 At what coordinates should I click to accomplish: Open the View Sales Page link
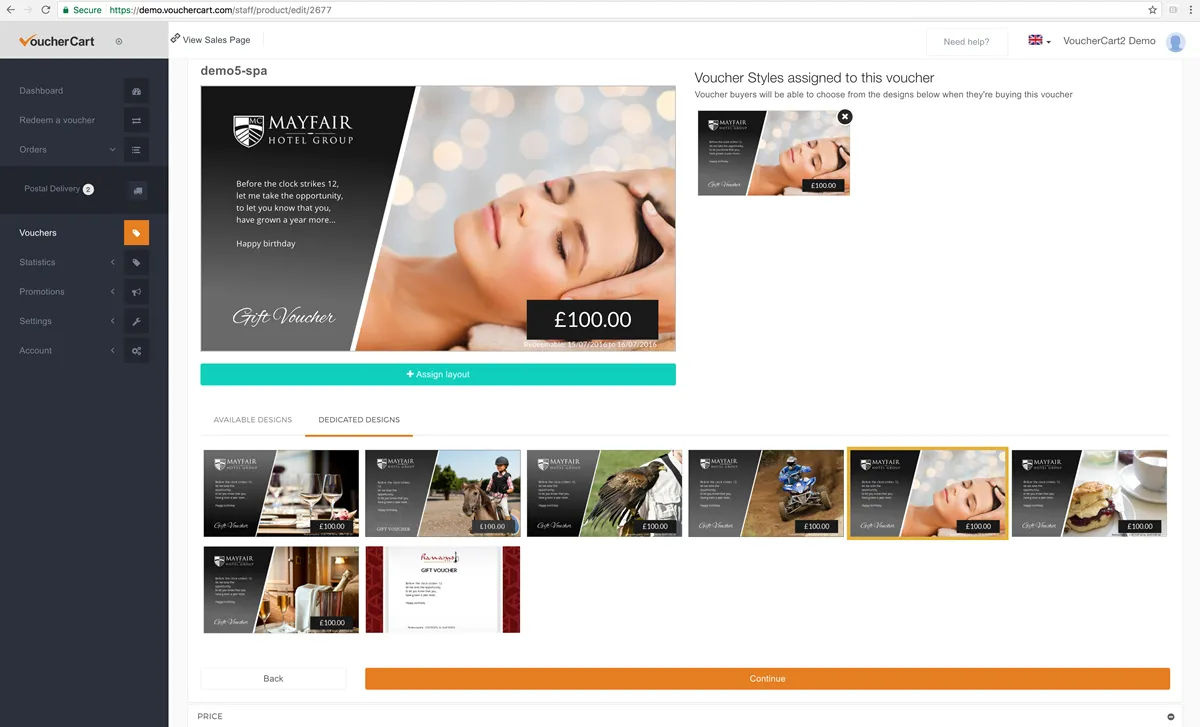click(x=210, y=40)
